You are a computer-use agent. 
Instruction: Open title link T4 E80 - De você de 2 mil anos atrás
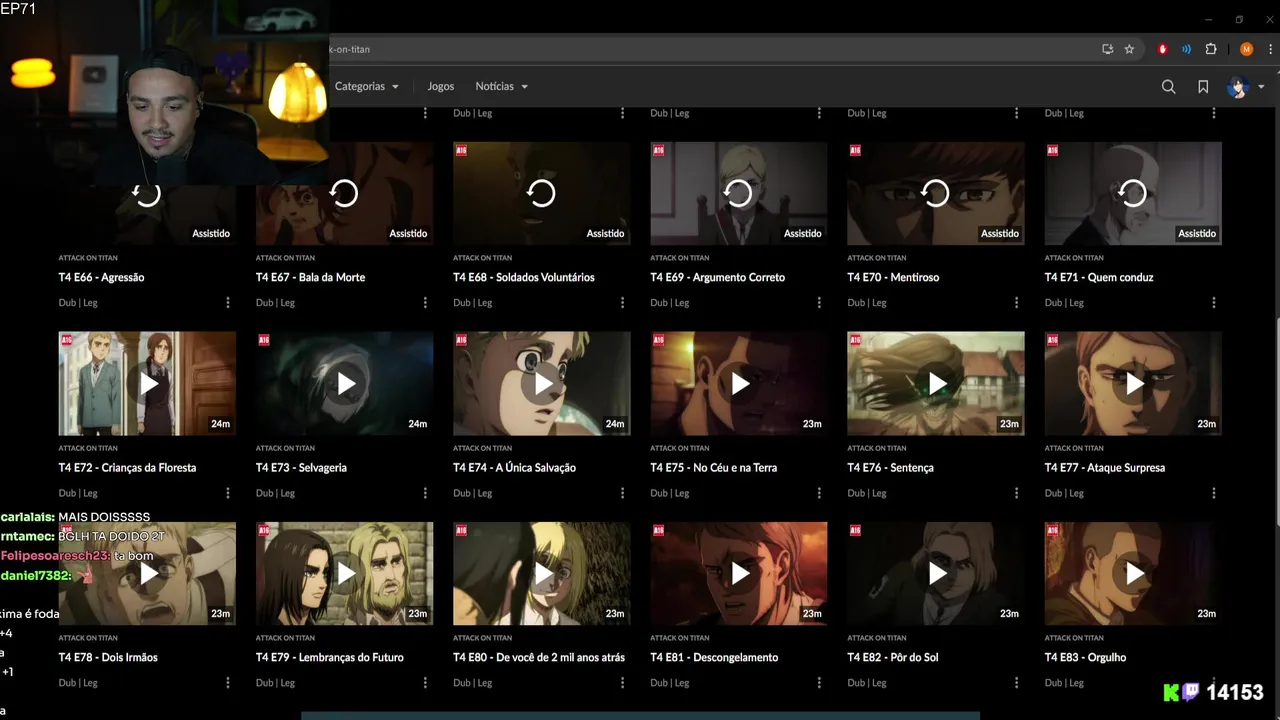[539, 657]
